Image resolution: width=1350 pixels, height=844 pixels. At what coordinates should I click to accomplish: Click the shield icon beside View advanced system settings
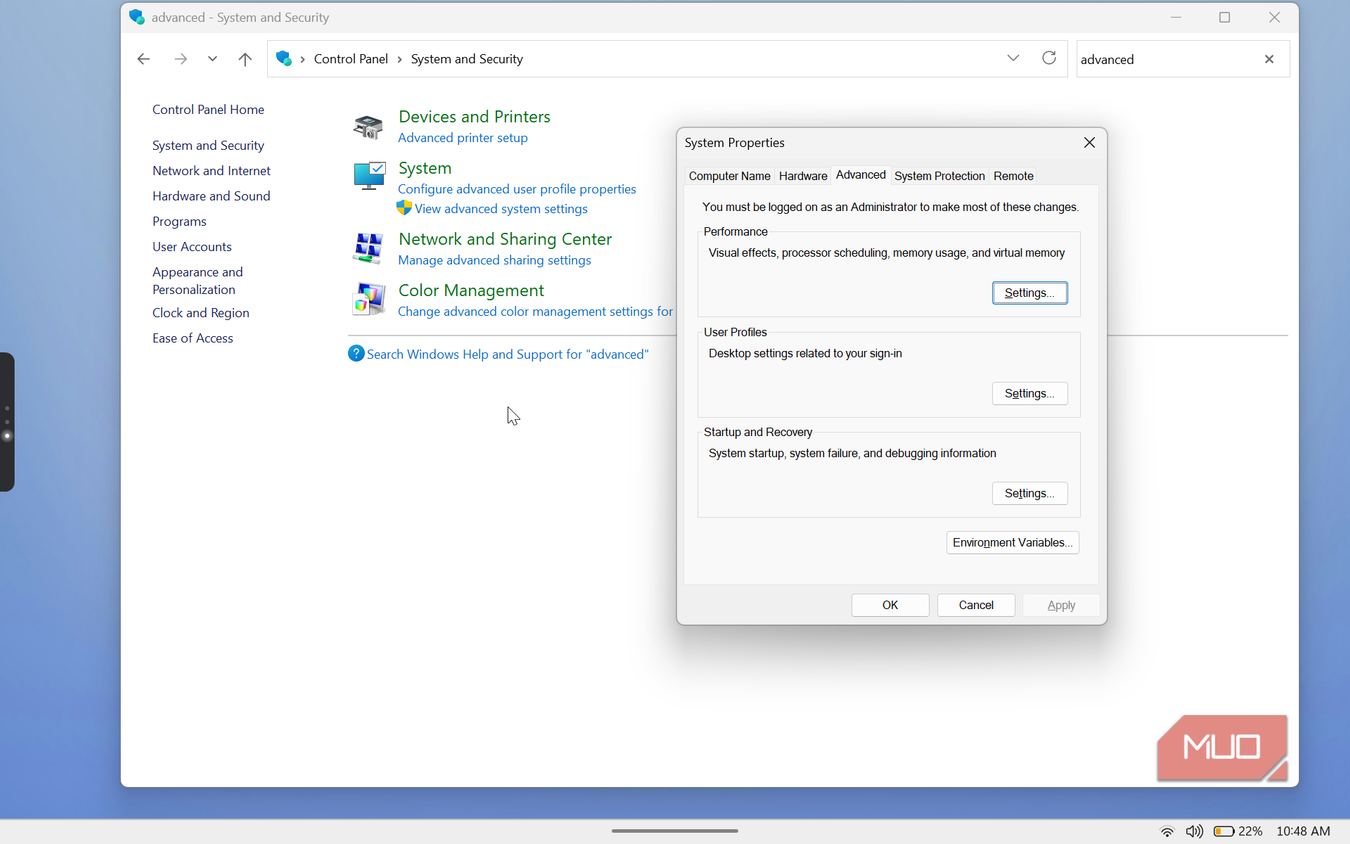pos(404,208)
